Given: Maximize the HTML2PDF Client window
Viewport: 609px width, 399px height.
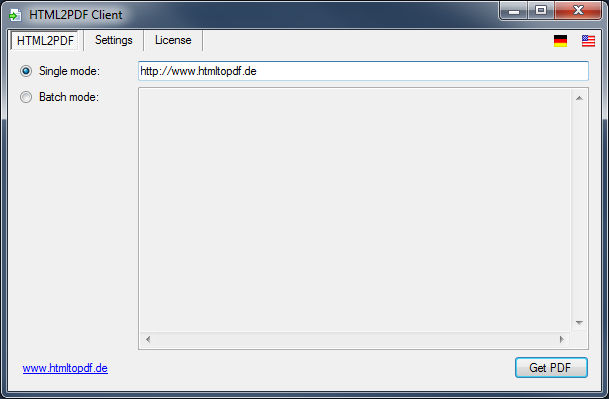Looking at the screenshot, I should coord(541,11).
